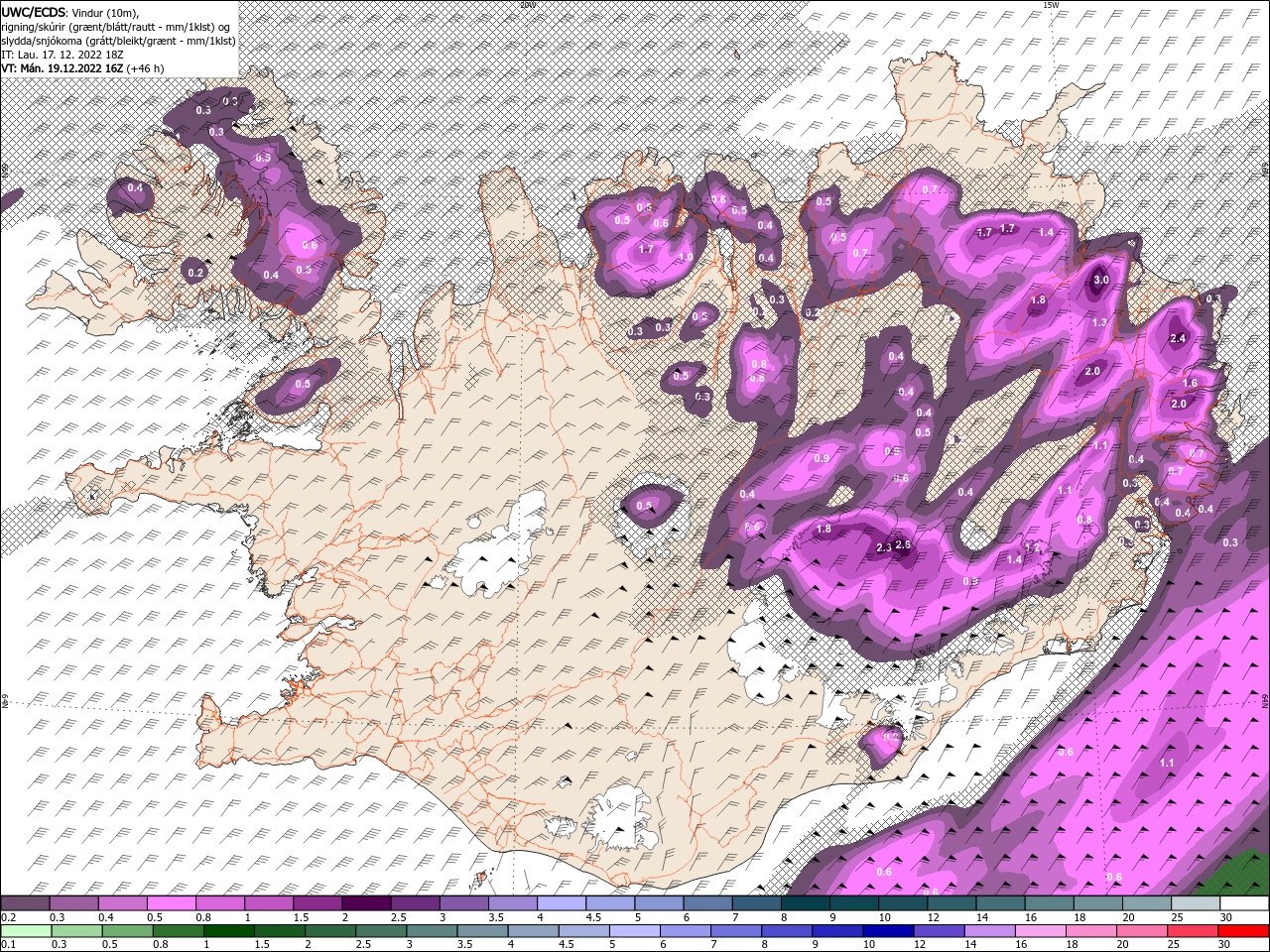Select the red-pink 25 swatch in rain legend

click(1194, 931)
